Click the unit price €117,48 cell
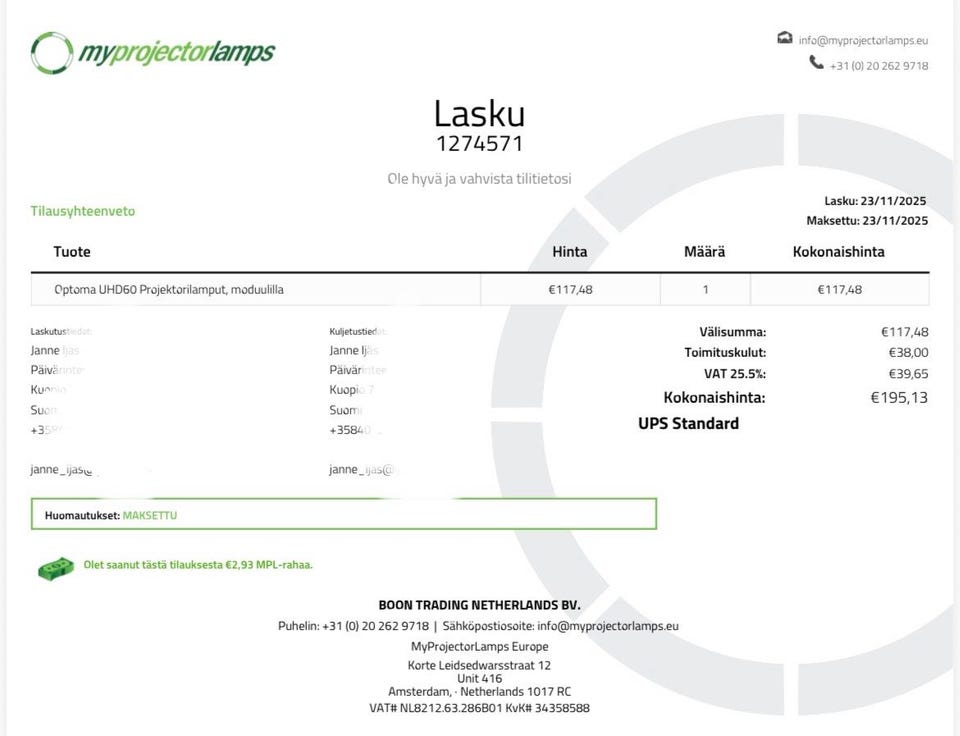 click(570, 290)
